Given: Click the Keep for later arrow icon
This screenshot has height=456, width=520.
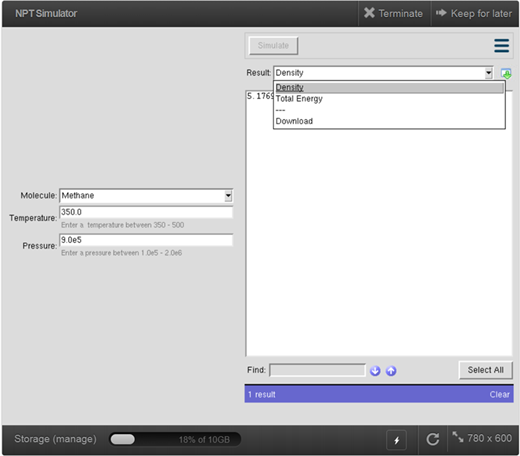Looking at the screenshot, I should tap(441, 13).
